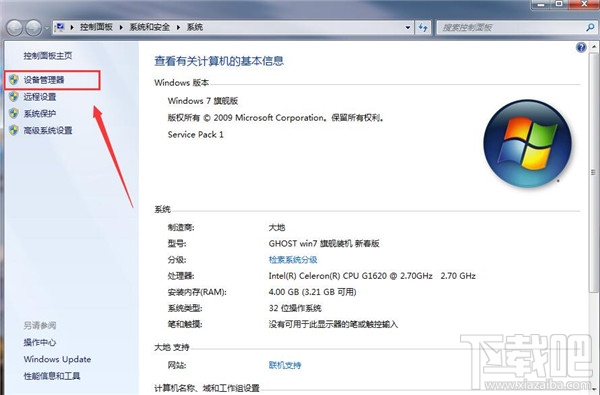The width and height of the screenshot is (600, 395).
Task: Click the 查看有关计算机的基本信息 heading
Action: [x=219, y=61]
